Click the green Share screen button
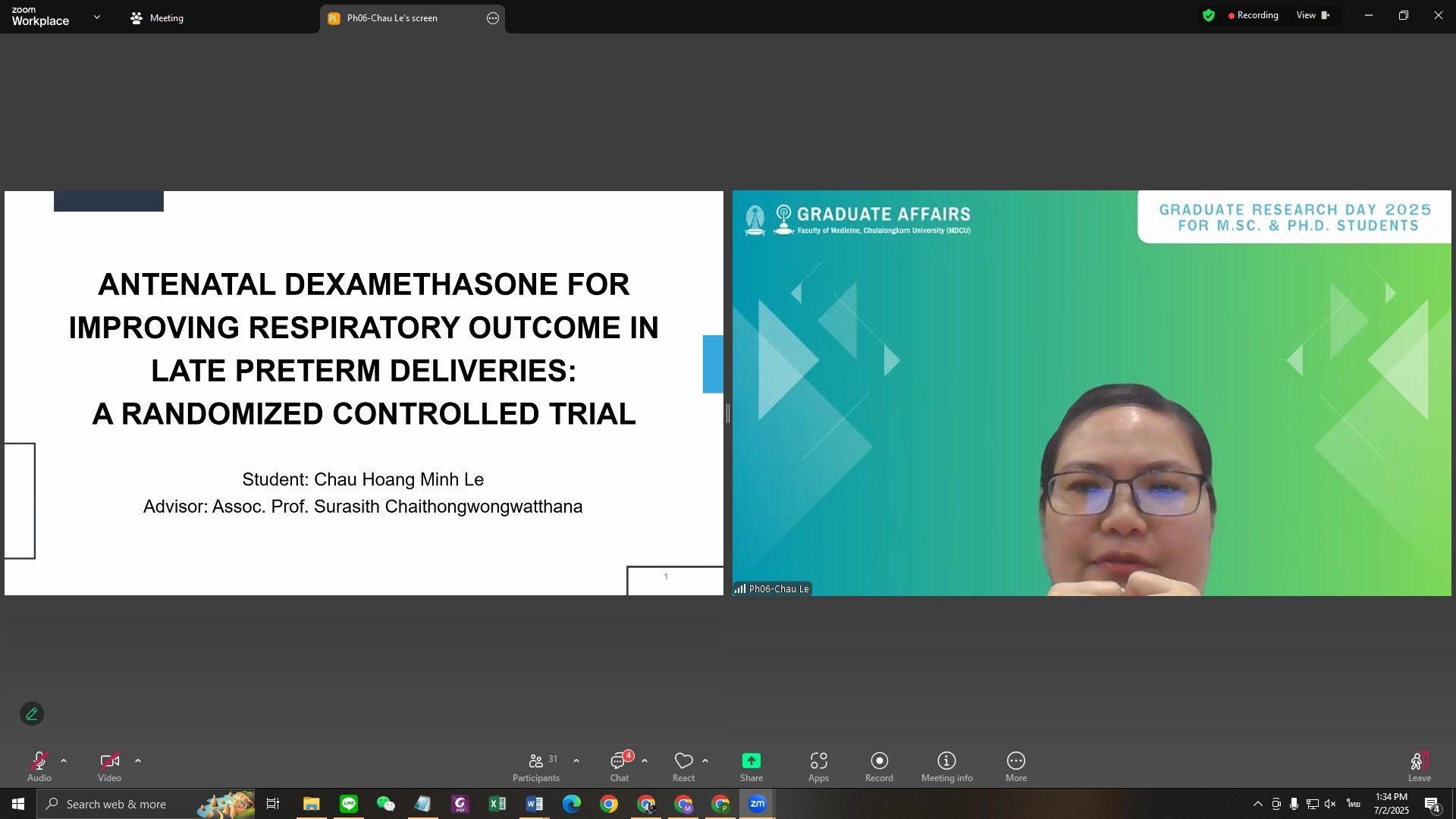The width and height of the screenshot is (1456, 819). 751,761
